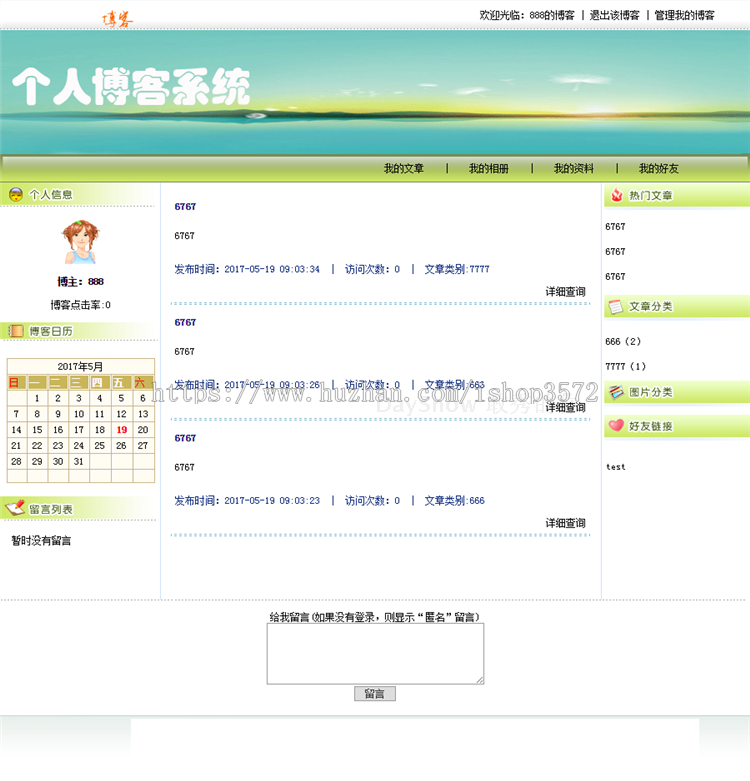
Task: Click 详细查询 for the 09:03:23 article
Action: pyautogui.click(x=565, y=523)
